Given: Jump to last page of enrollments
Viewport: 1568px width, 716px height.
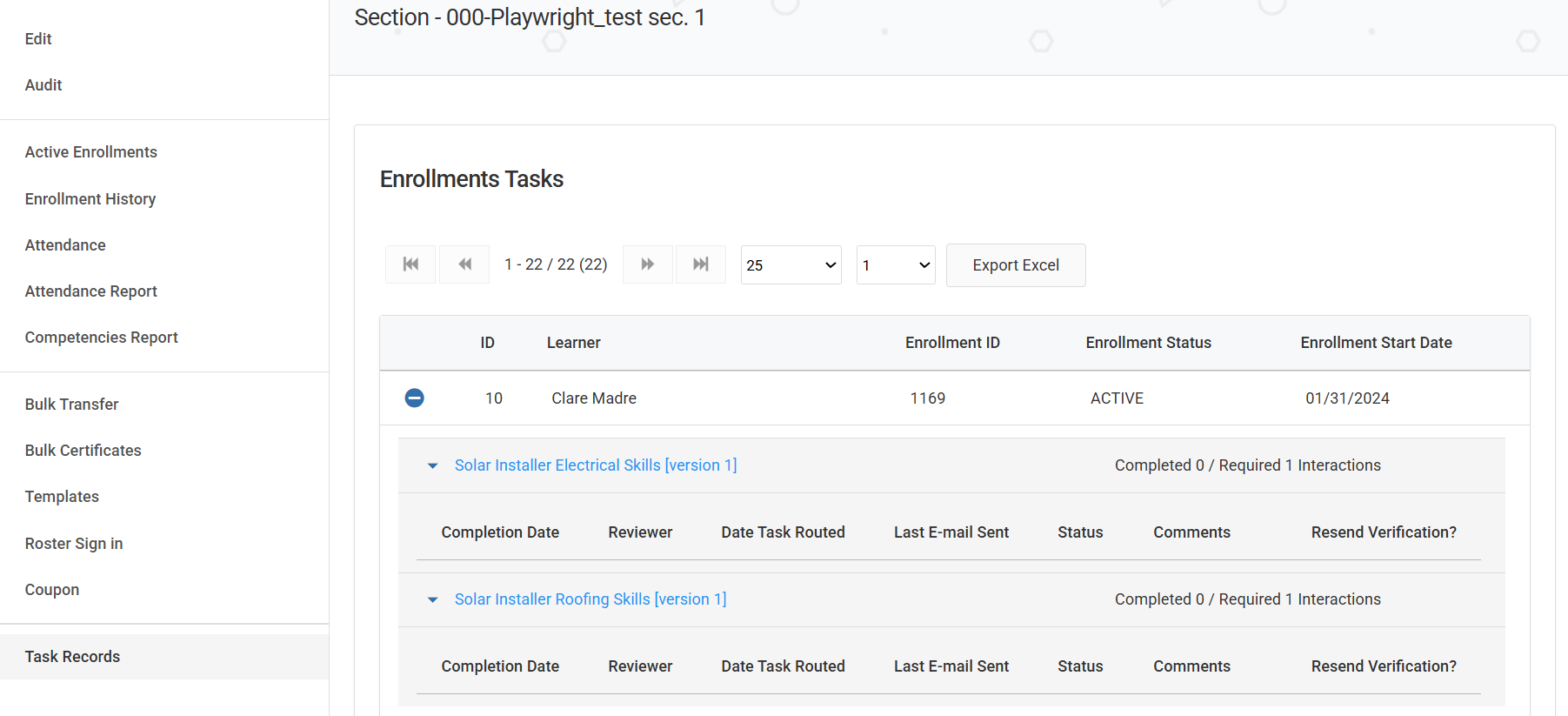Looking at the screenshot, I should tap(701, 264).
